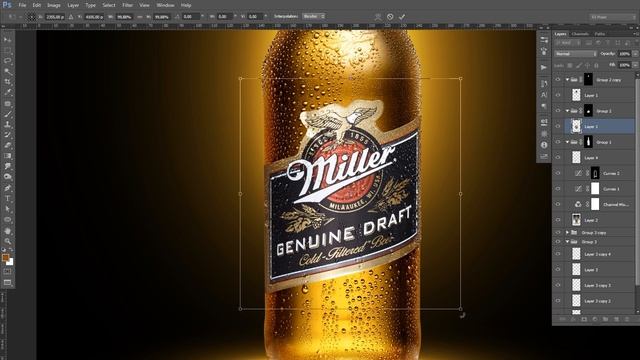Click the X position input field
The image size is (640, 360).
click(54, 17)
